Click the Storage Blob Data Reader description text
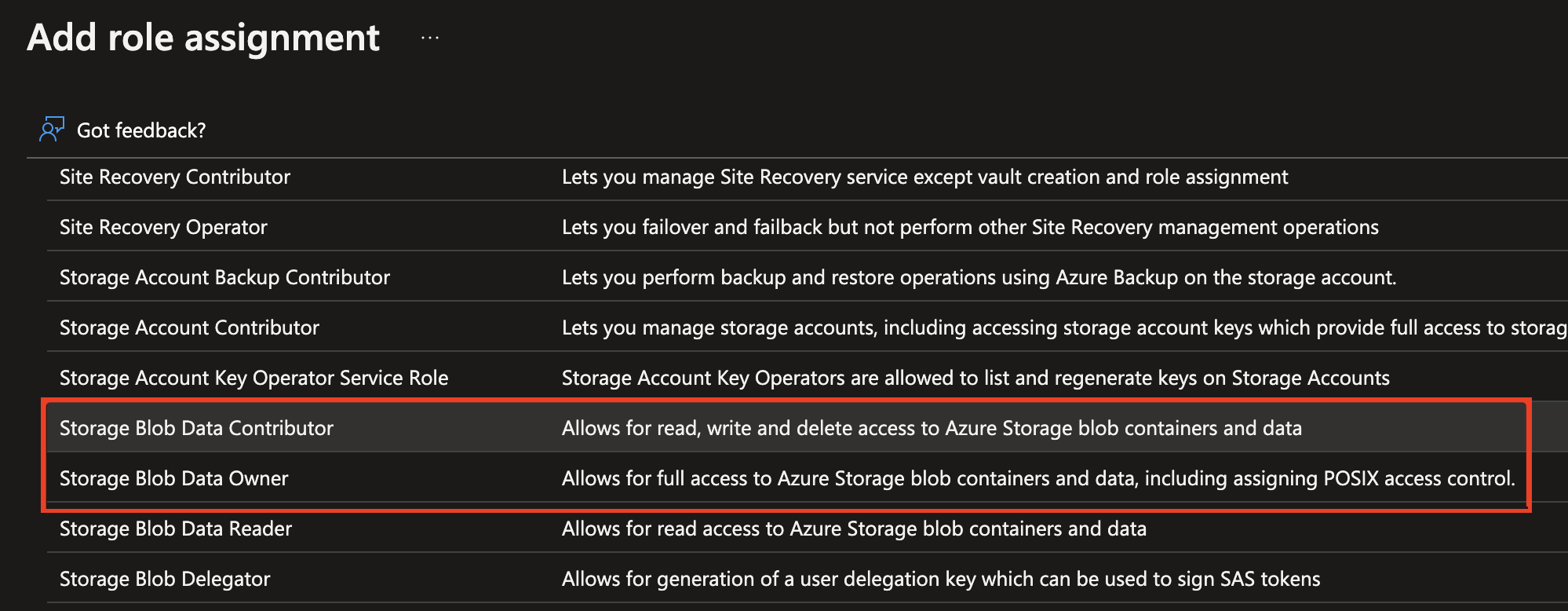This screenshot has height=611, width=1568. (854, 529)
